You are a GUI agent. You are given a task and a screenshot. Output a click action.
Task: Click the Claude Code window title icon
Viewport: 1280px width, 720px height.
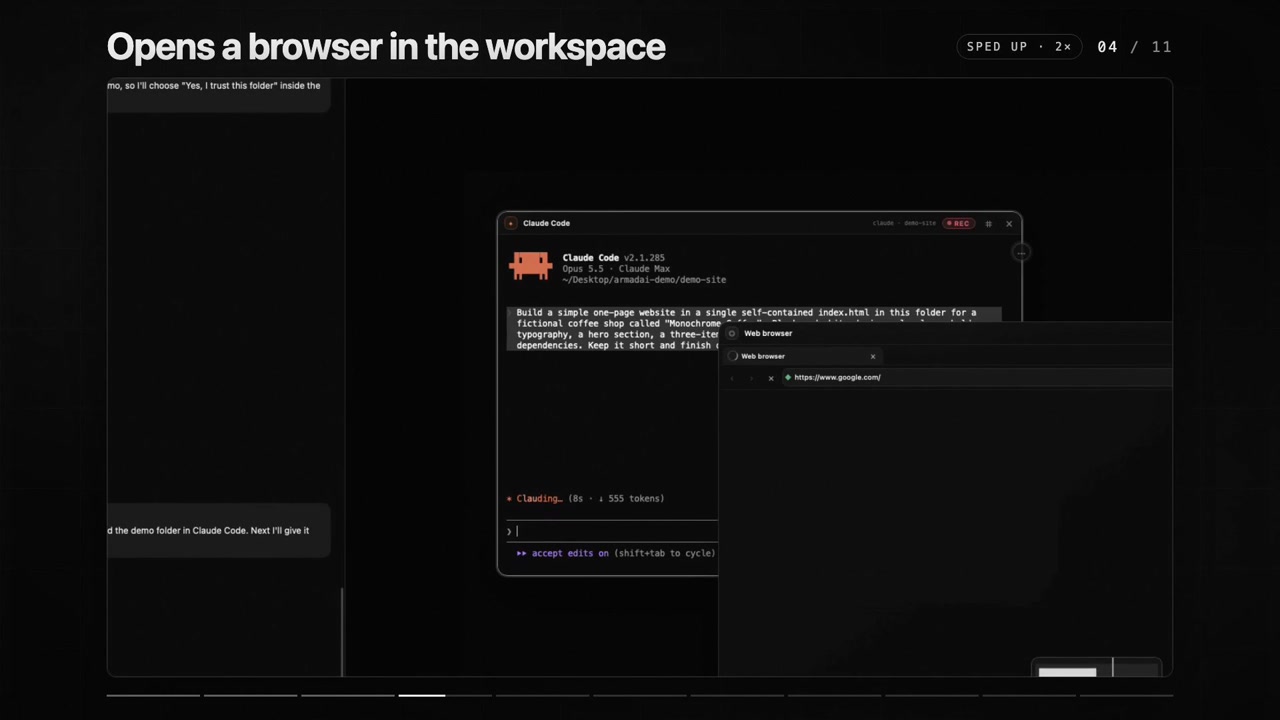[511, 223]
